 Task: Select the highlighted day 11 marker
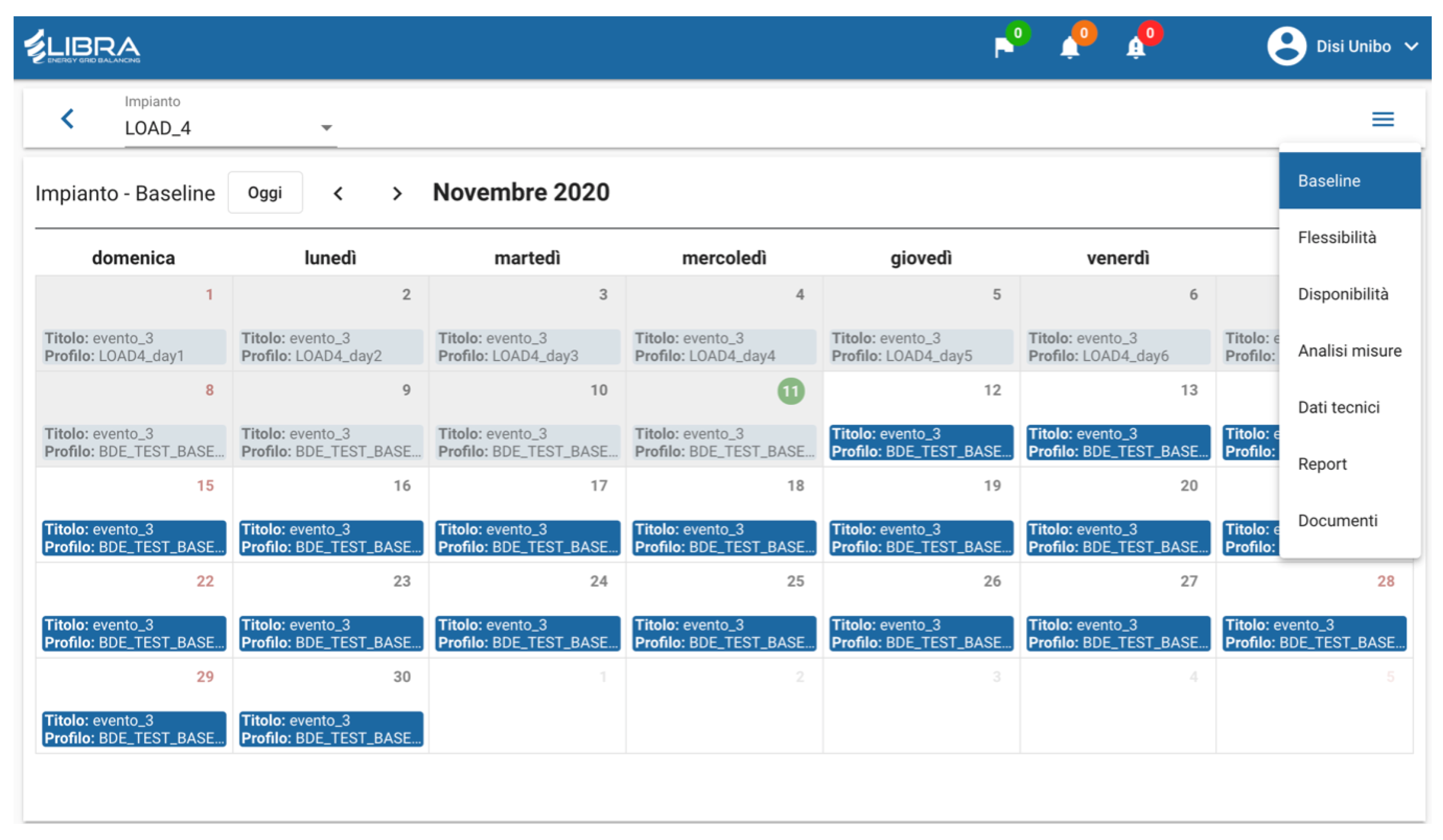[x=790, y=391]
